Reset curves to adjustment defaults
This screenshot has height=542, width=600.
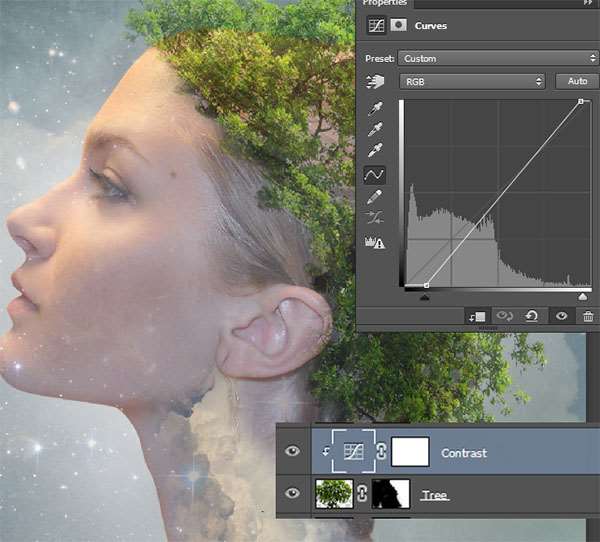pyautogui.click(x=532, y=316)
